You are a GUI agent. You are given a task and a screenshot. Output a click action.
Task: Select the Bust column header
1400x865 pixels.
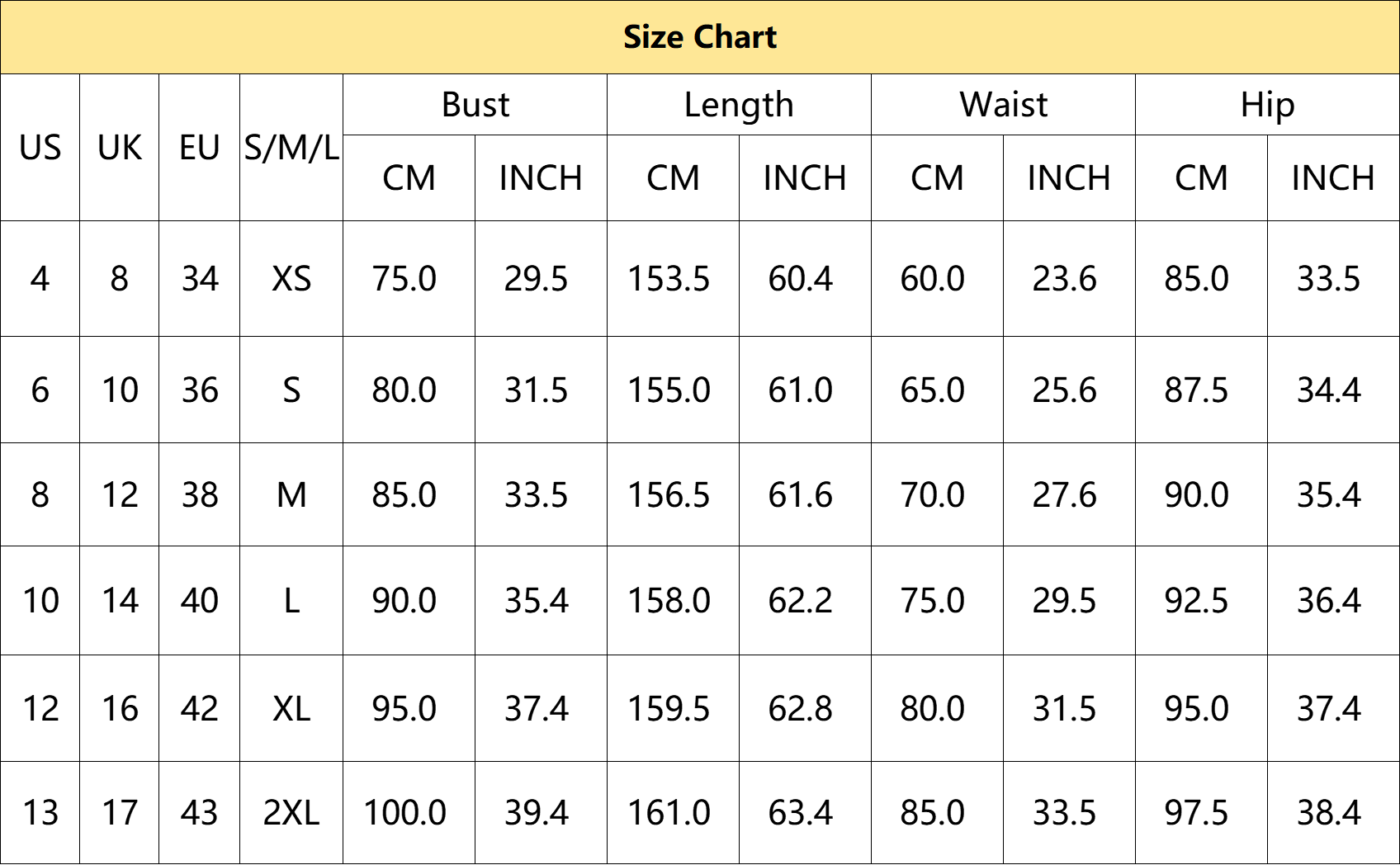point(475,105)
